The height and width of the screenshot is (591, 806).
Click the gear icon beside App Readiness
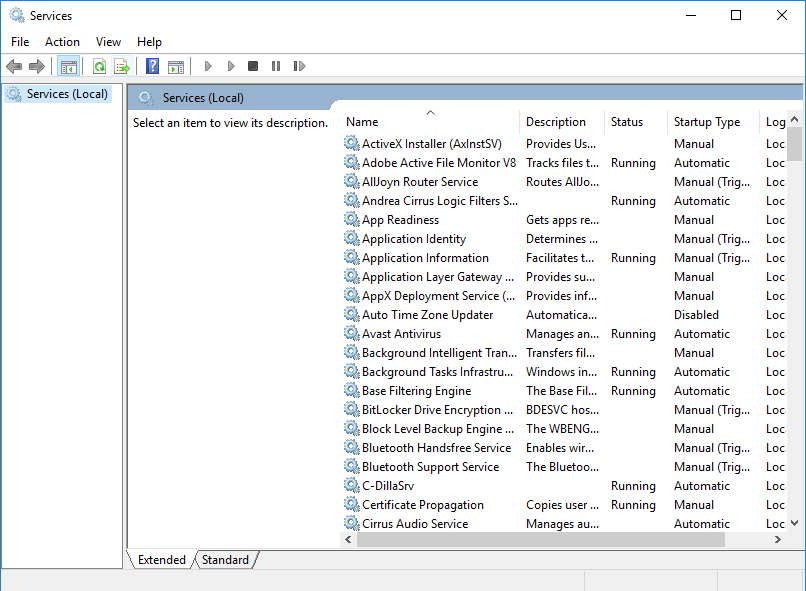click(352, 219)
